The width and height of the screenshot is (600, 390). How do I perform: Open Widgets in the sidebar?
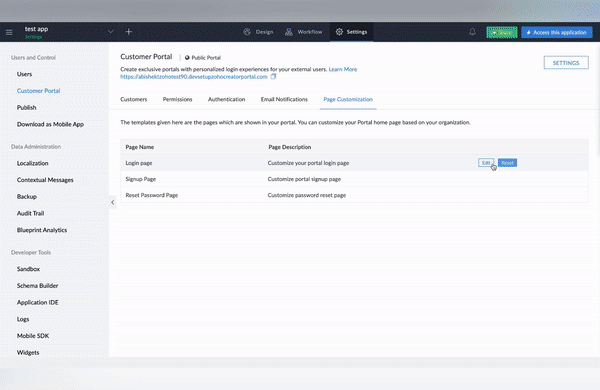tap(28, 352)
